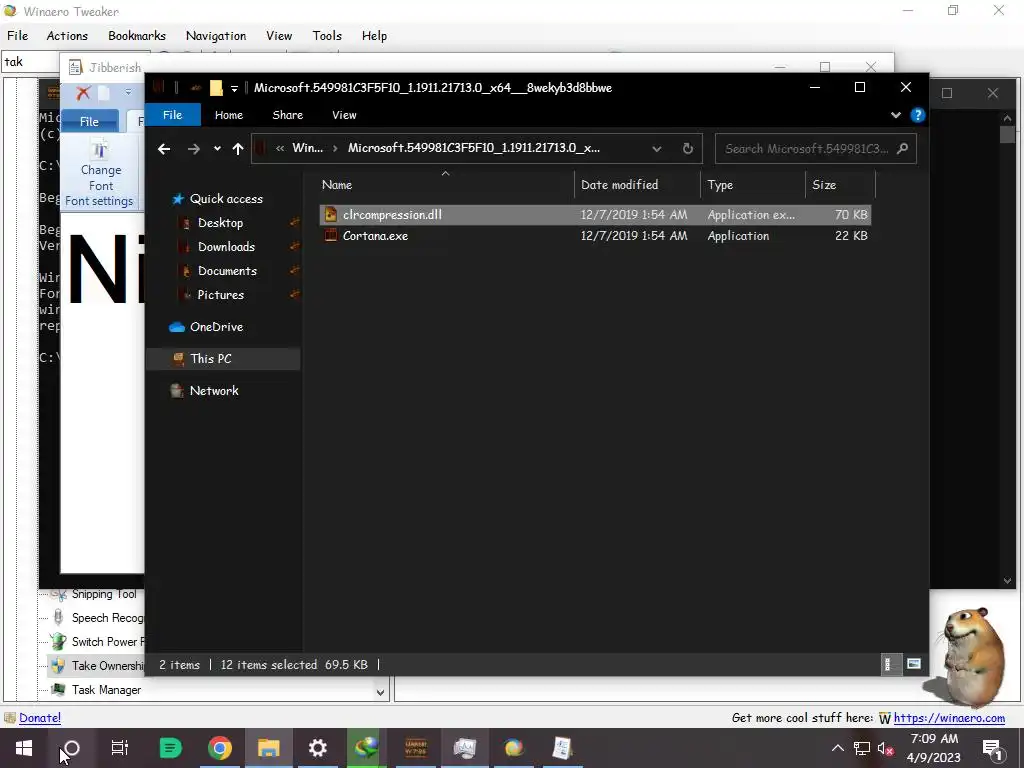The height and width of the screenshot is (768, 1024).
Task: Click the Back arrow in File Explorer
Action: point(164,149)
